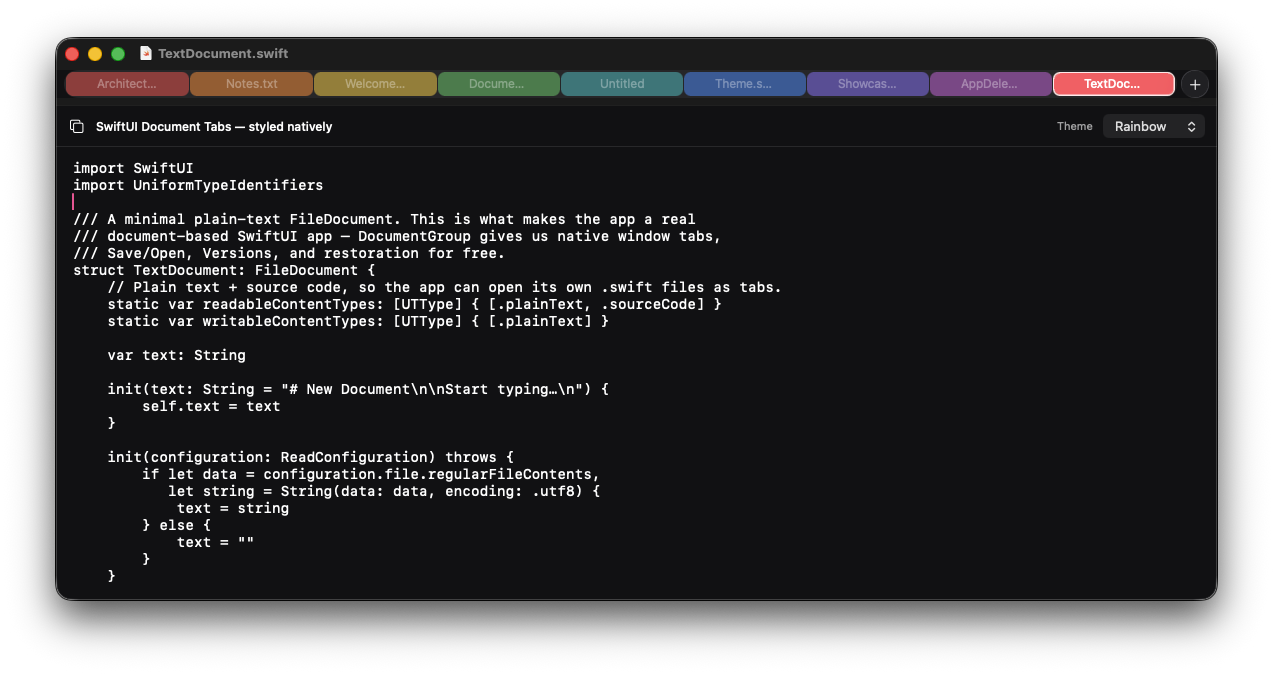This screenshot has width=1273, height=674.
Task: Click the '/// Save/Open, Versions, and restoration' comment
Action: coord(289,253)
